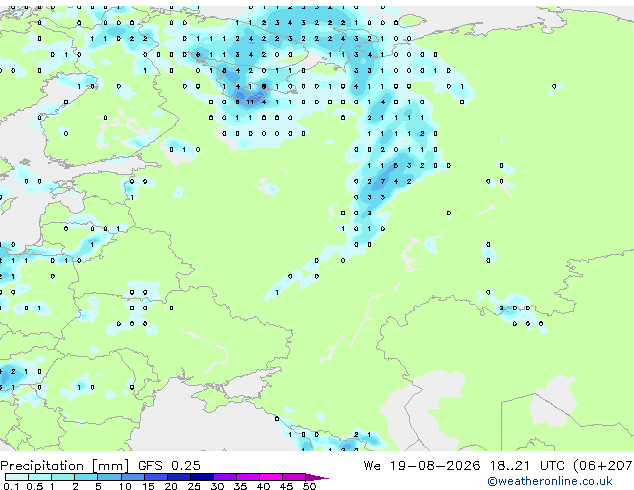Click the '0.5' legend scale label

pyautogui.click(x=34, y=486)
